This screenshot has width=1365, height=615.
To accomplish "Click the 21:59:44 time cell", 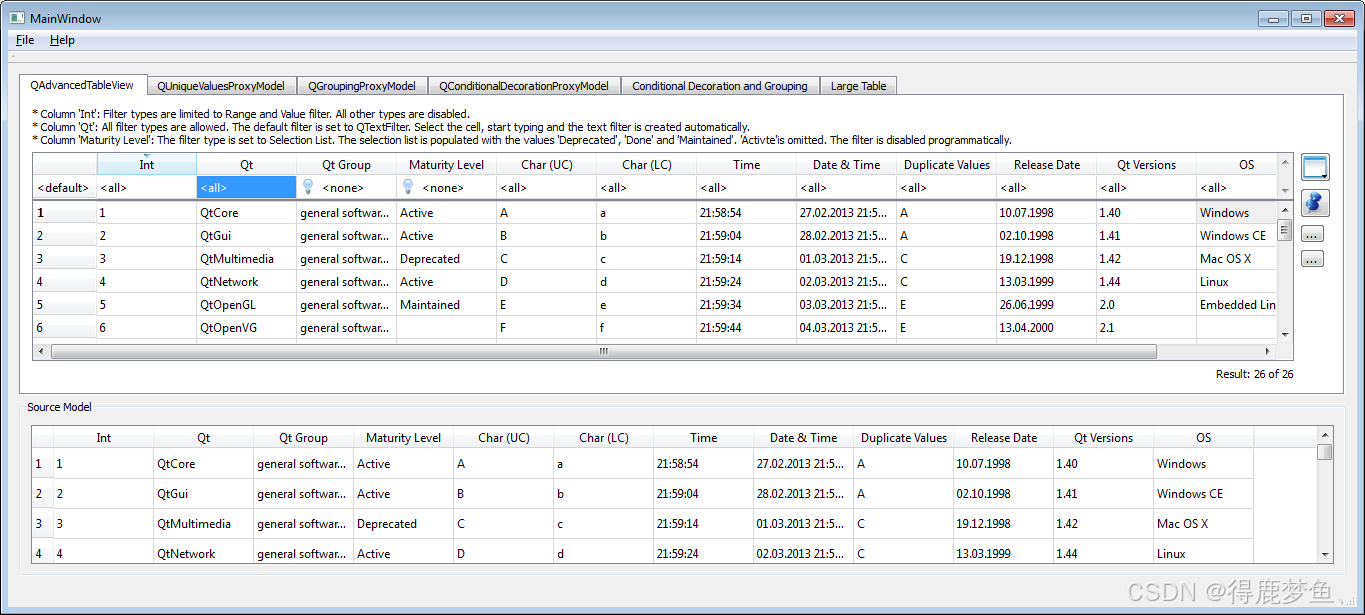I will (746, 328).
